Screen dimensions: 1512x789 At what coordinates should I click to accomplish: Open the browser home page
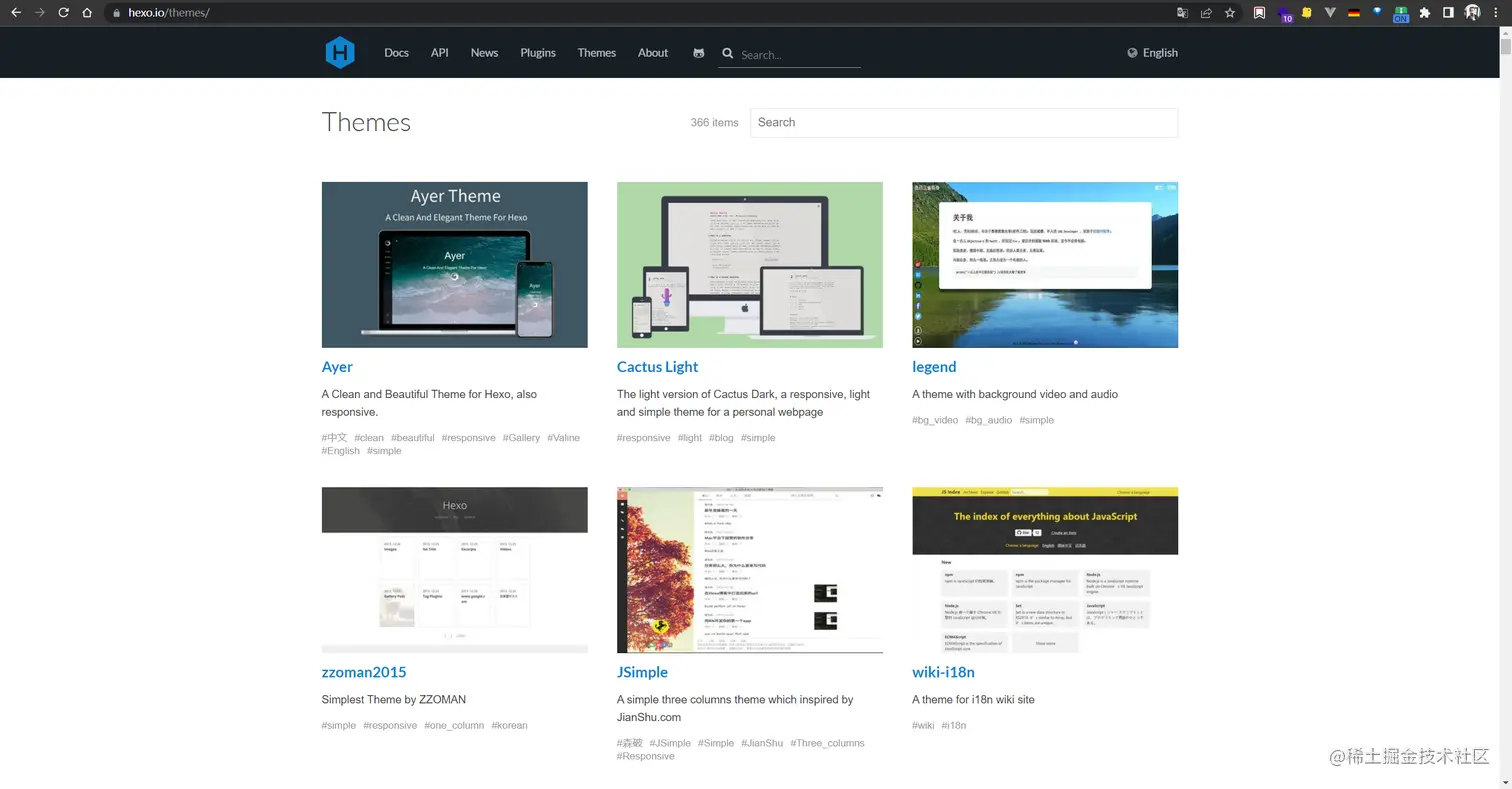pos(87,13)
